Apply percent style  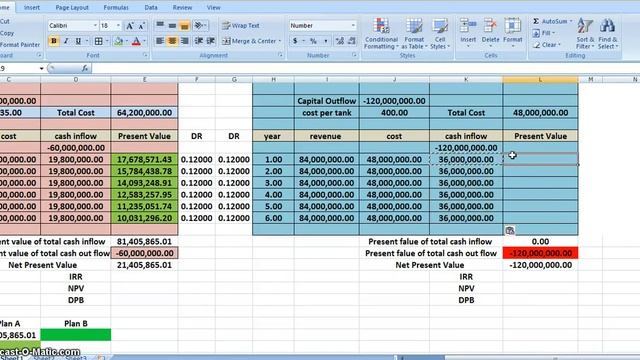pos(313,41)
